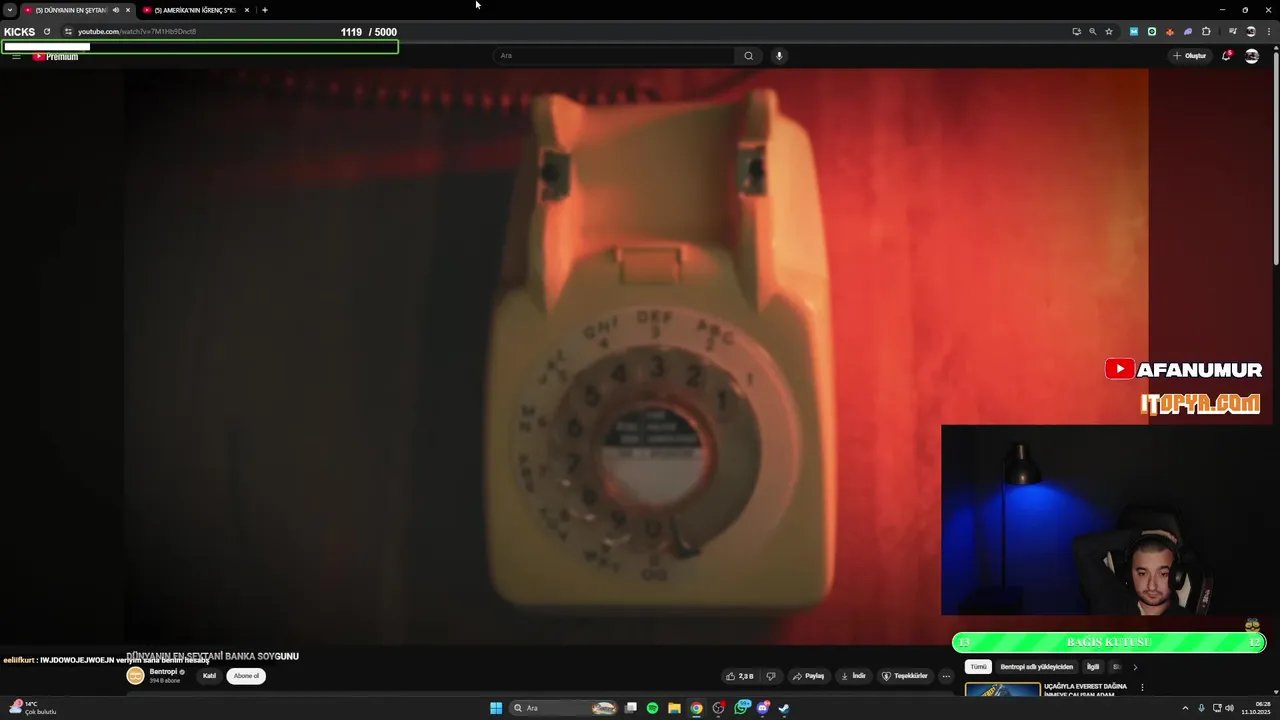The width and height of the screenshot is (1280, 720).
Task: Click the Katıl join button
Action: tap(209, 676)
